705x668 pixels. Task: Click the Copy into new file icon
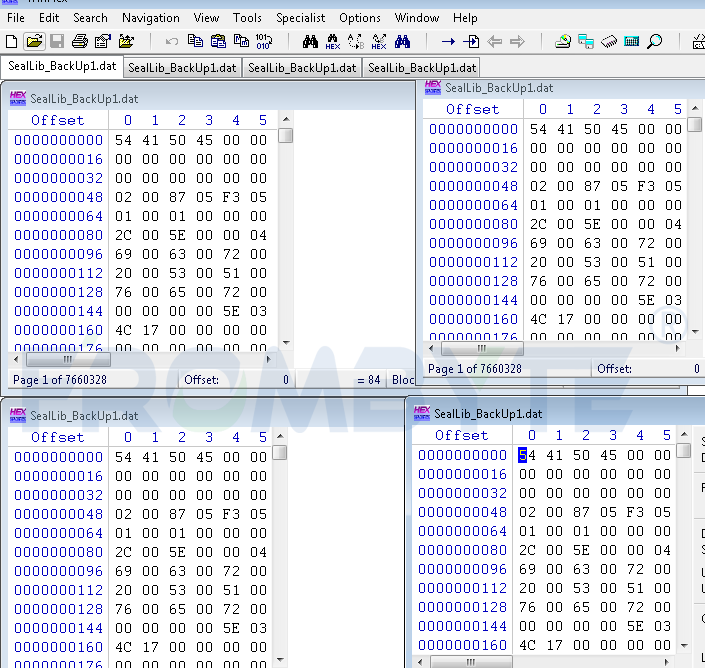click(x=241, y=41)
